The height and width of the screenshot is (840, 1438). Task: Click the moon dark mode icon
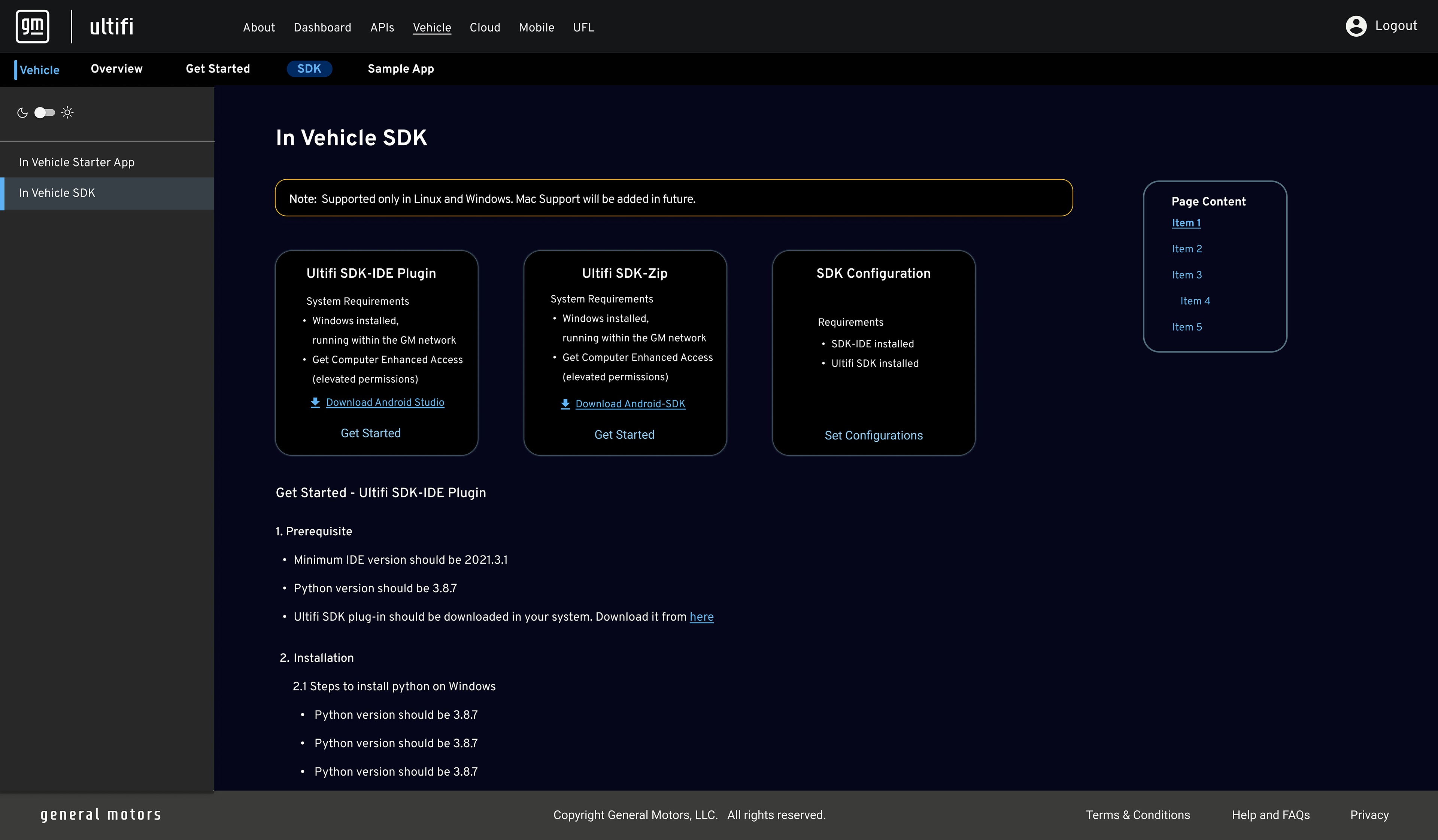pyautogui.click(x=22, y=112)
